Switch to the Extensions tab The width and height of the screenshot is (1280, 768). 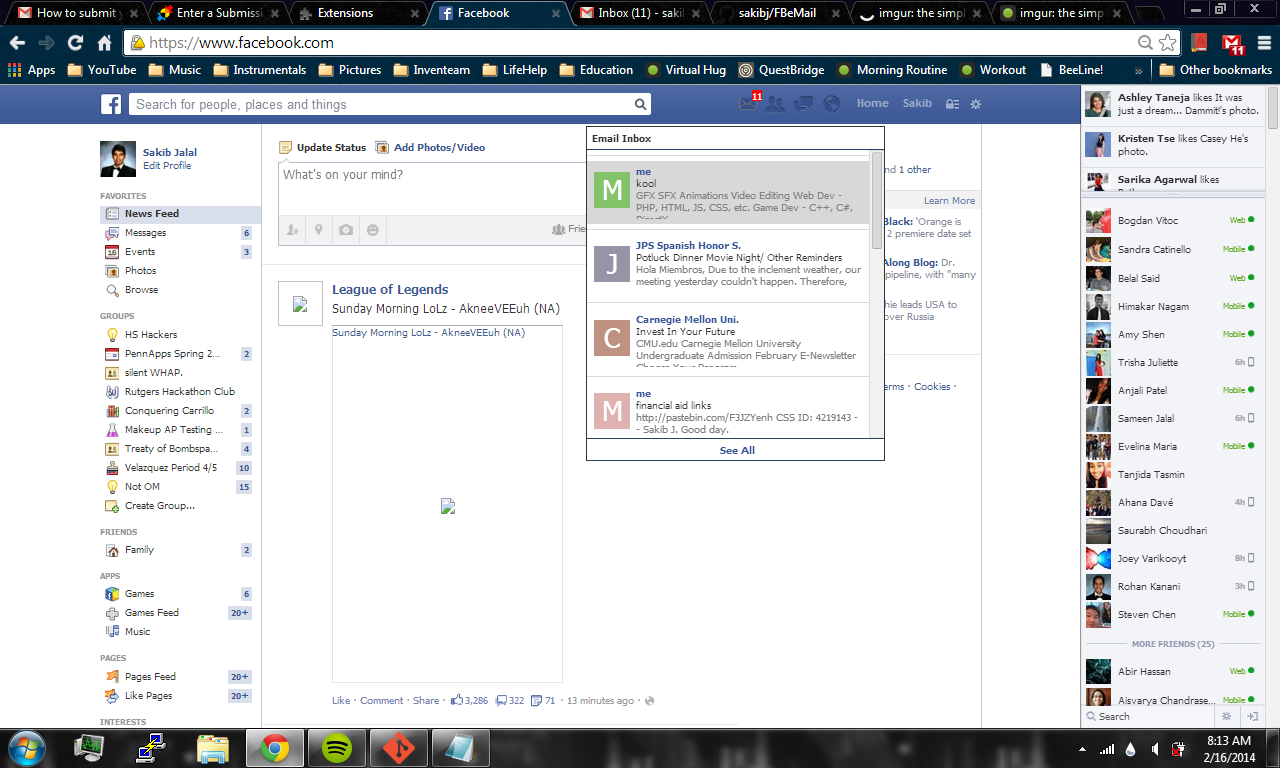tap(357, 13)
